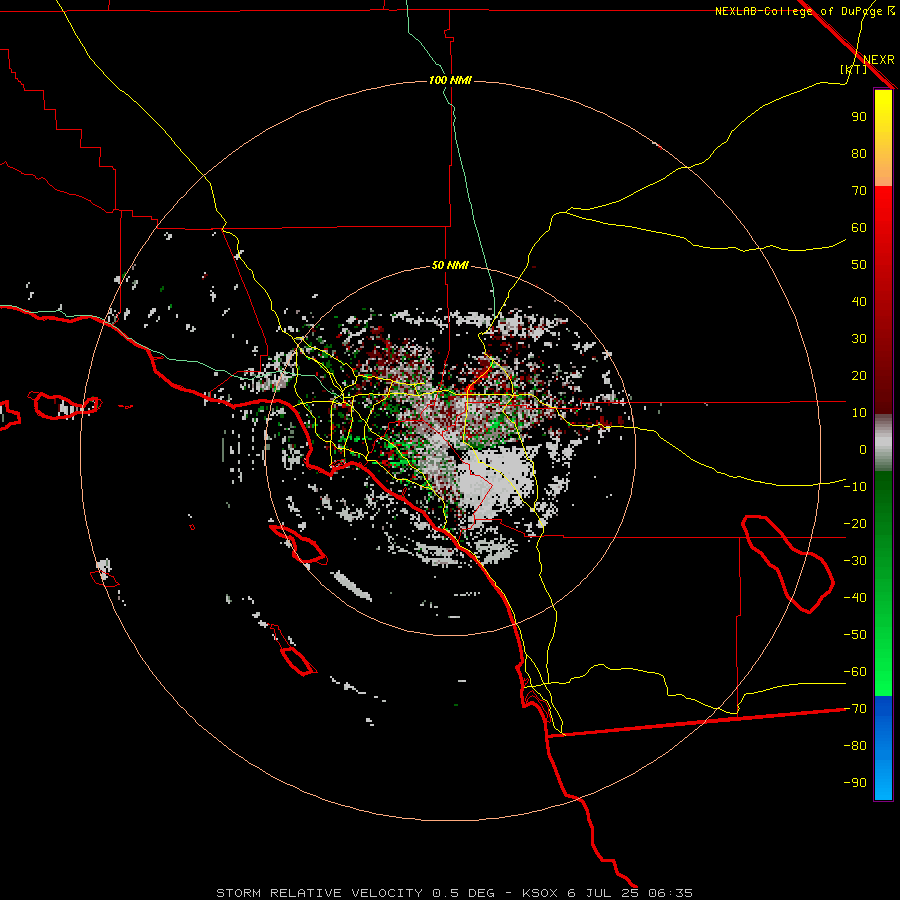This screenshot has height=900, width=900.
Task: Click the 80 value on the velocity scale
Action: tap(859, 154)
